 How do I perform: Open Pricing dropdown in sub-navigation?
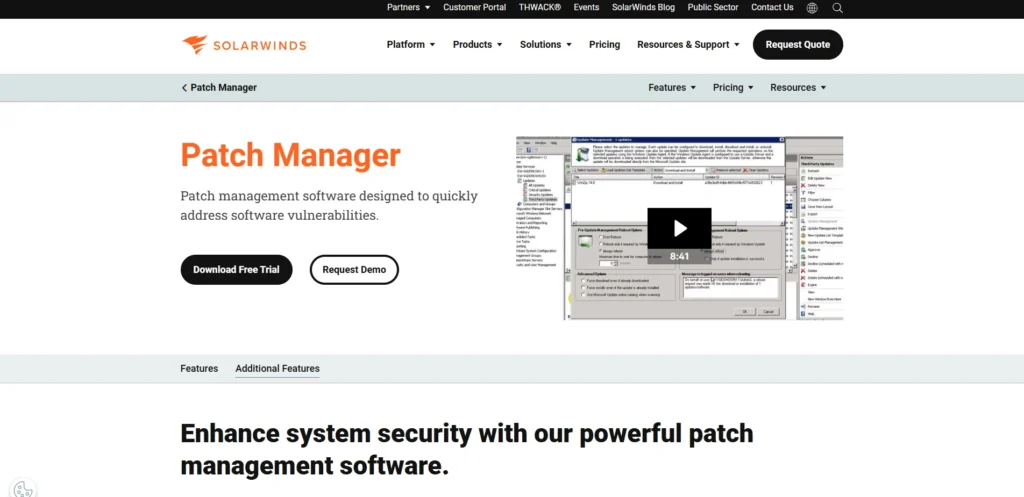pyautogui.click(x=733, y=88)
